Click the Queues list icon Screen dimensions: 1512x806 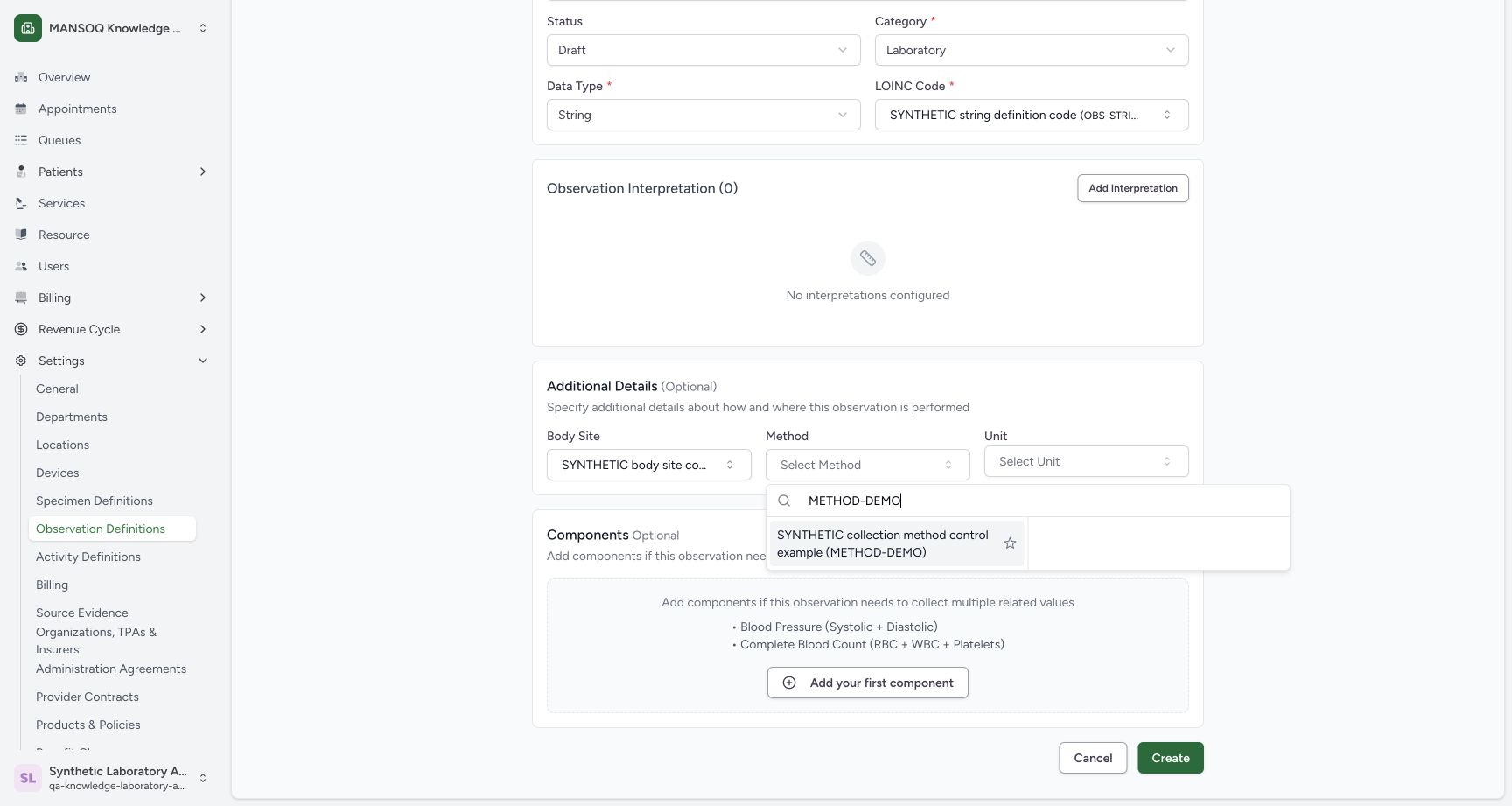tap(21, 140)
